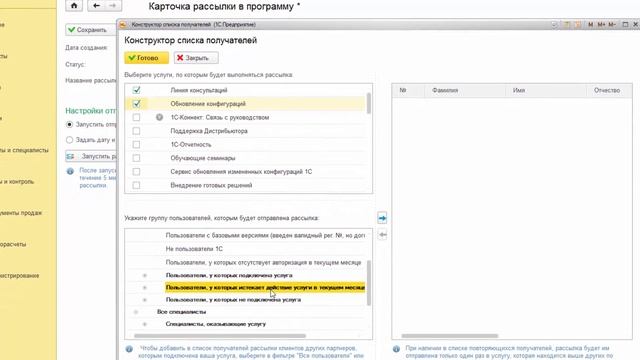Uncheck the 'Обновление конфигураций' checkbox

point(136,104)
